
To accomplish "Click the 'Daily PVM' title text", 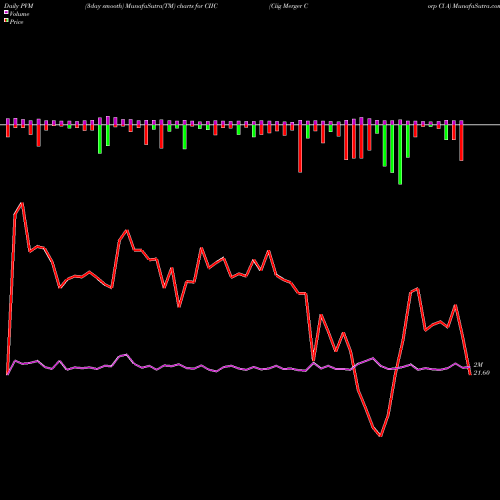I will click(x=19, y=6).
